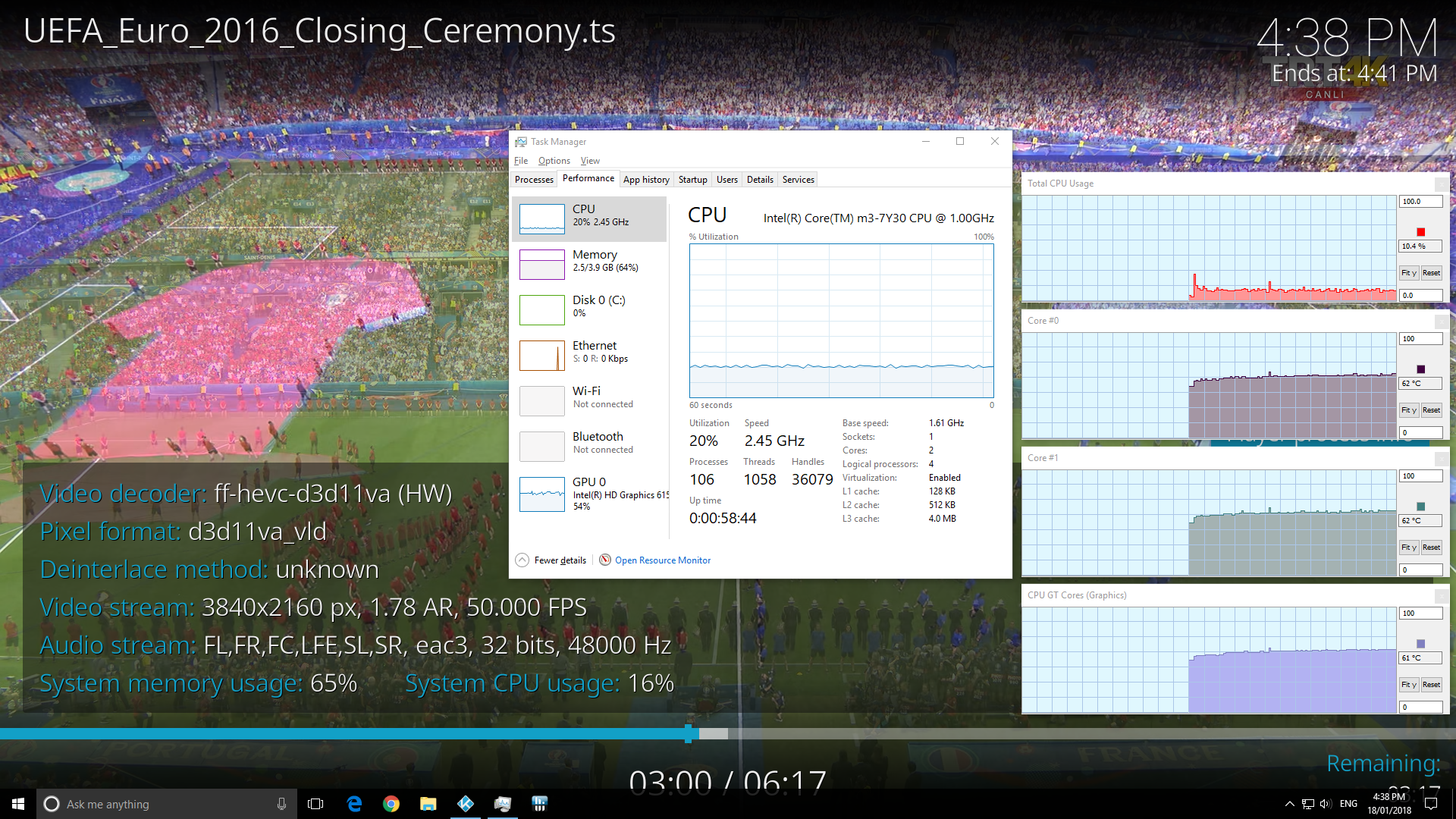Open the Options menu in Task Manager
This screenshot has height=819, width=1456.
[554, 161]
